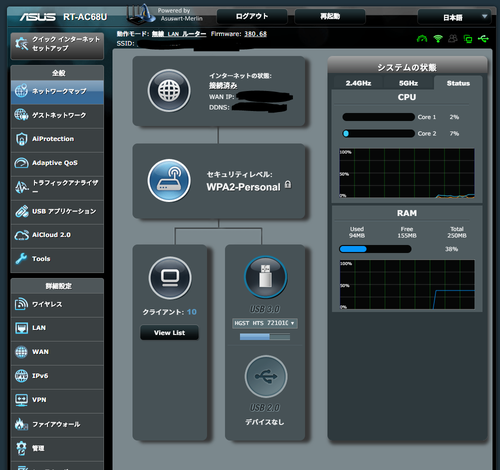The image size is (500, 470).
Task: Open the VPN settings icon
Action: [21, 400]
